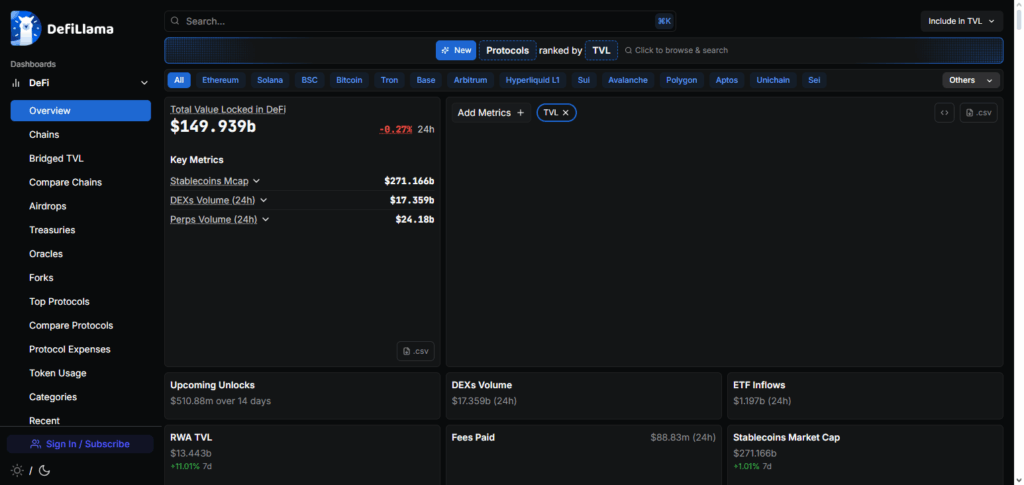Collapse the DeFi dashboards section
This screenshot has width=1024, height=485.
pyautogui.click(x=144, y=83)
